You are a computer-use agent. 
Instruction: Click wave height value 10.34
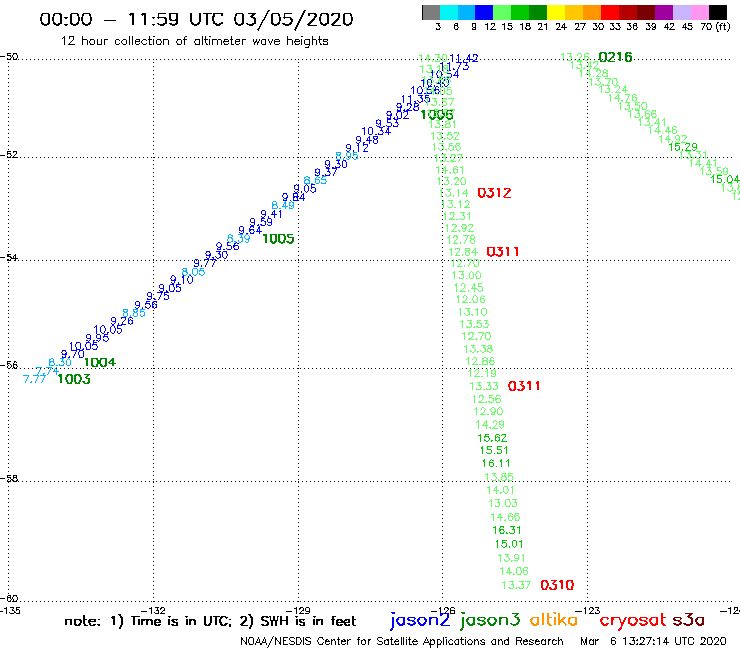(x=376, y=131)
